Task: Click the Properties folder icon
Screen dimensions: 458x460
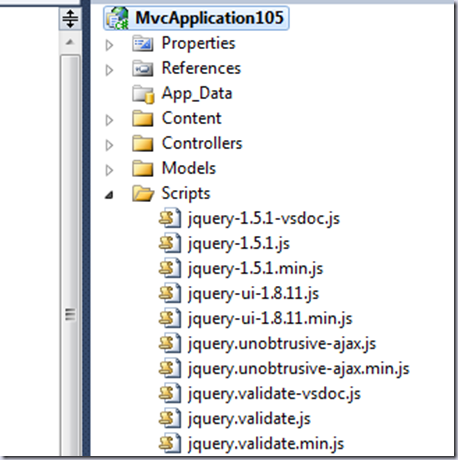Action: [143, 43]
